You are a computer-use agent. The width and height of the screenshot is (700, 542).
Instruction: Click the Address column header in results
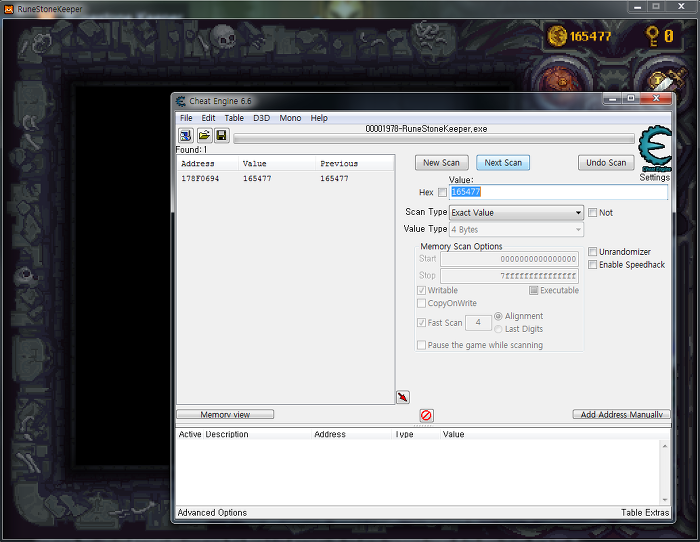pyautogui.click(x=208, y=163)
